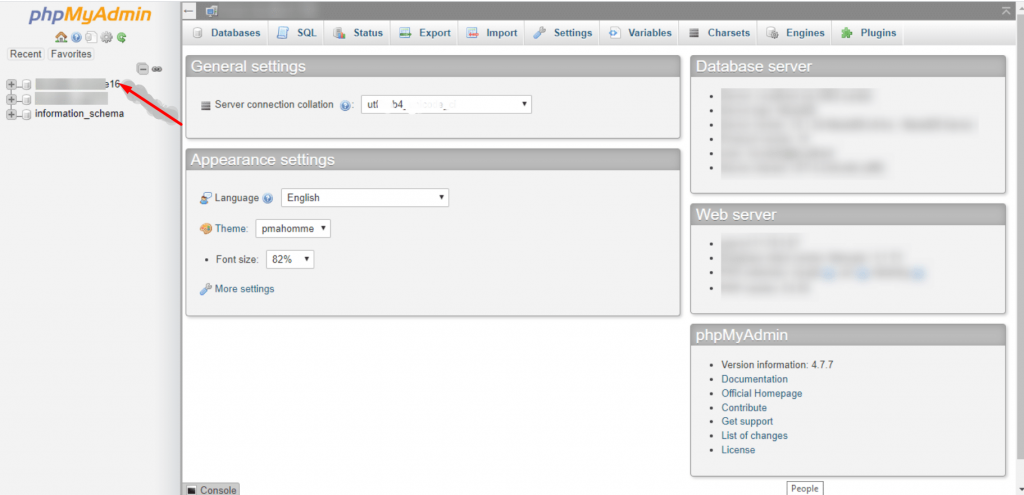The width and height of the screenshot is (1024, 495).
Task: Click the help icon beside Language
Action: (x=268, y=198)
